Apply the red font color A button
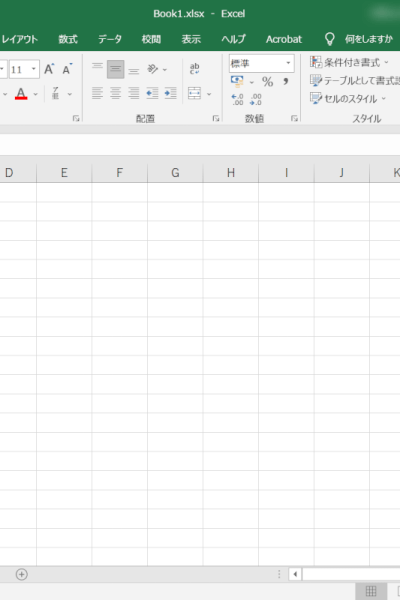Image resolution: width=400 pixels, height=600 pixels. click(21, 94)
